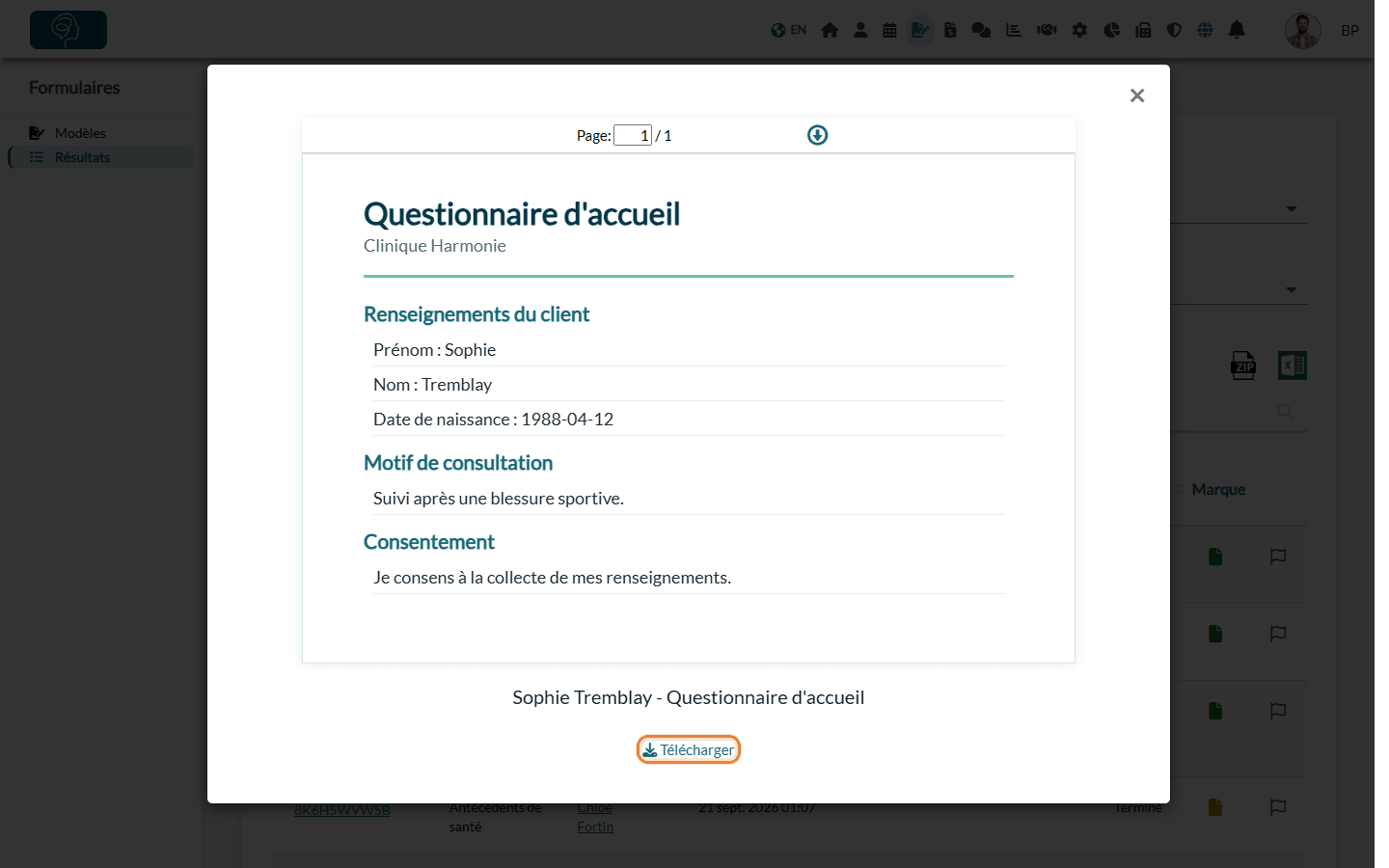Click the "Renseignements du client" heading
This screenshot has width=1389, height=868.
point(477,314)
